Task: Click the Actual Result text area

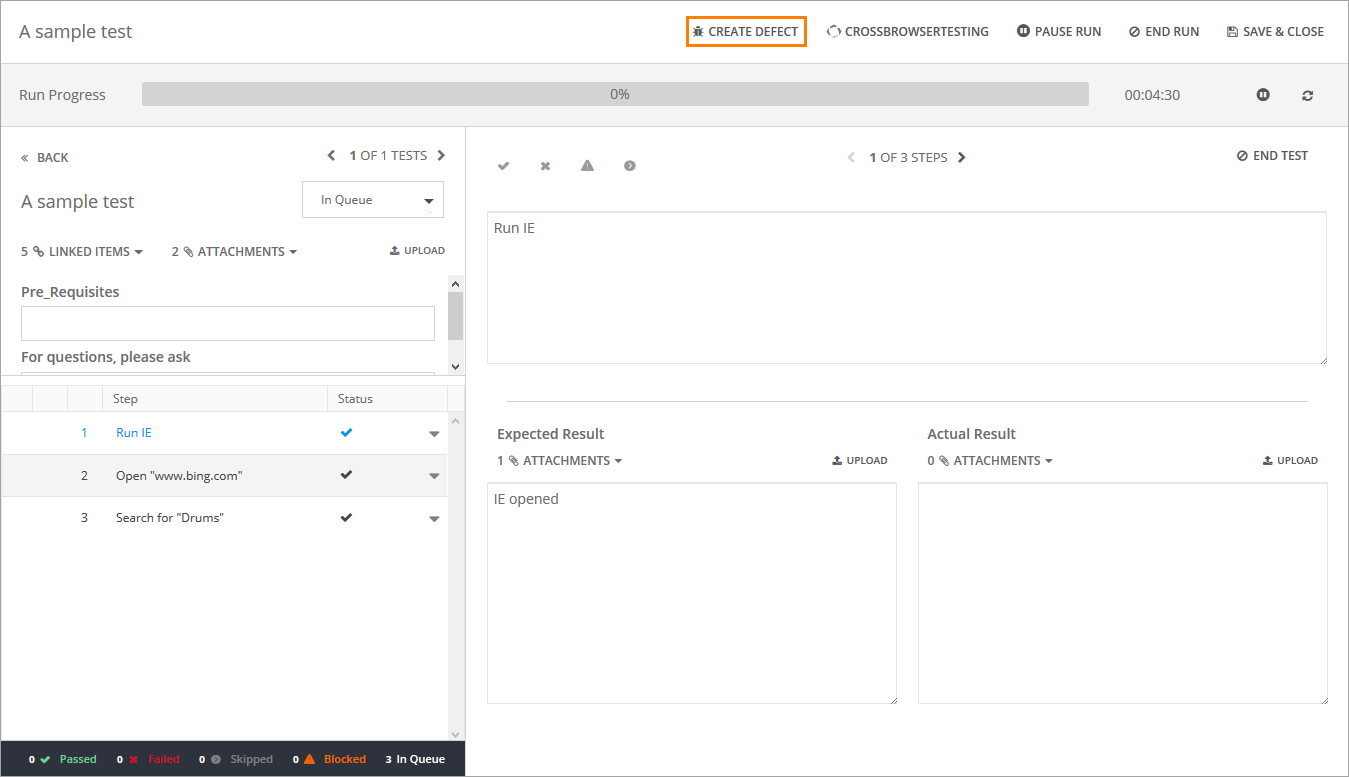Action: 1122,593
